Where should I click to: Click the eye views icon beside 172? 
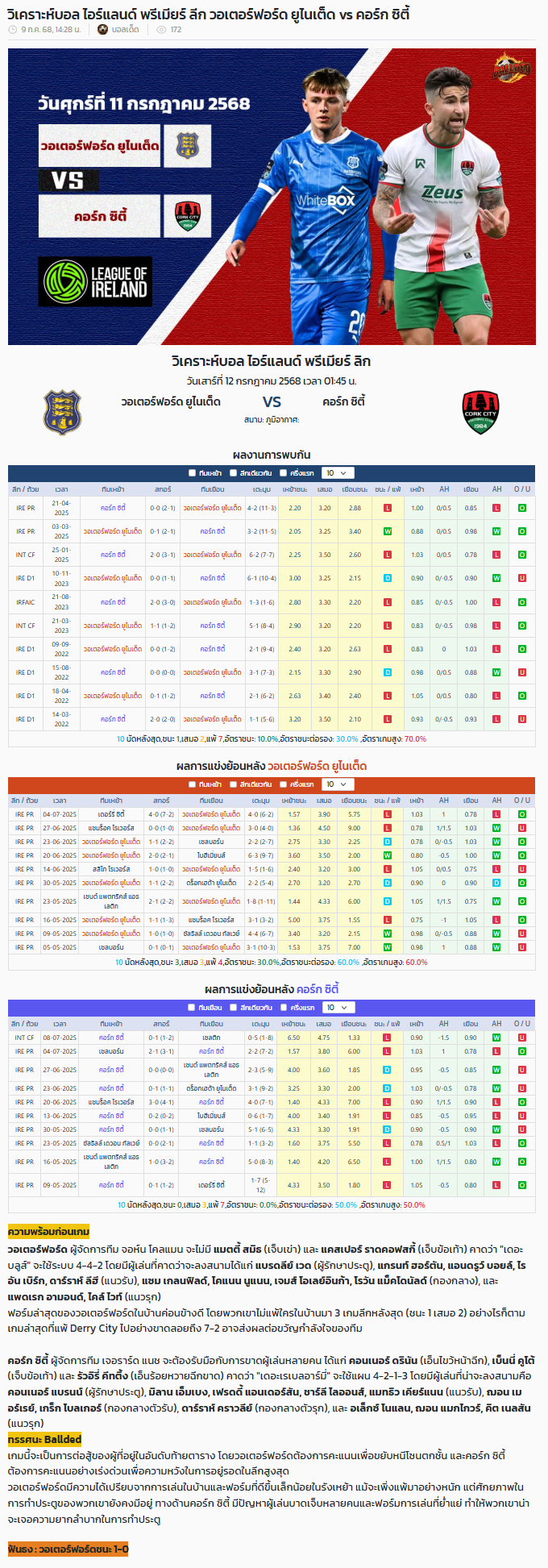point(161,30)
